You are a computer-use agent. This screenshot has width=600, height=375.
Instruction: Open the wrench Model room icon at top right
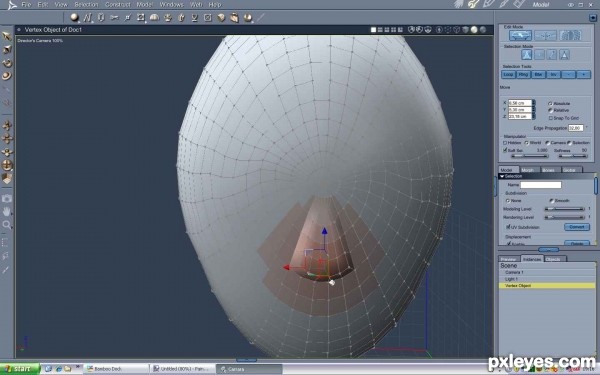[x=474, y=4]
